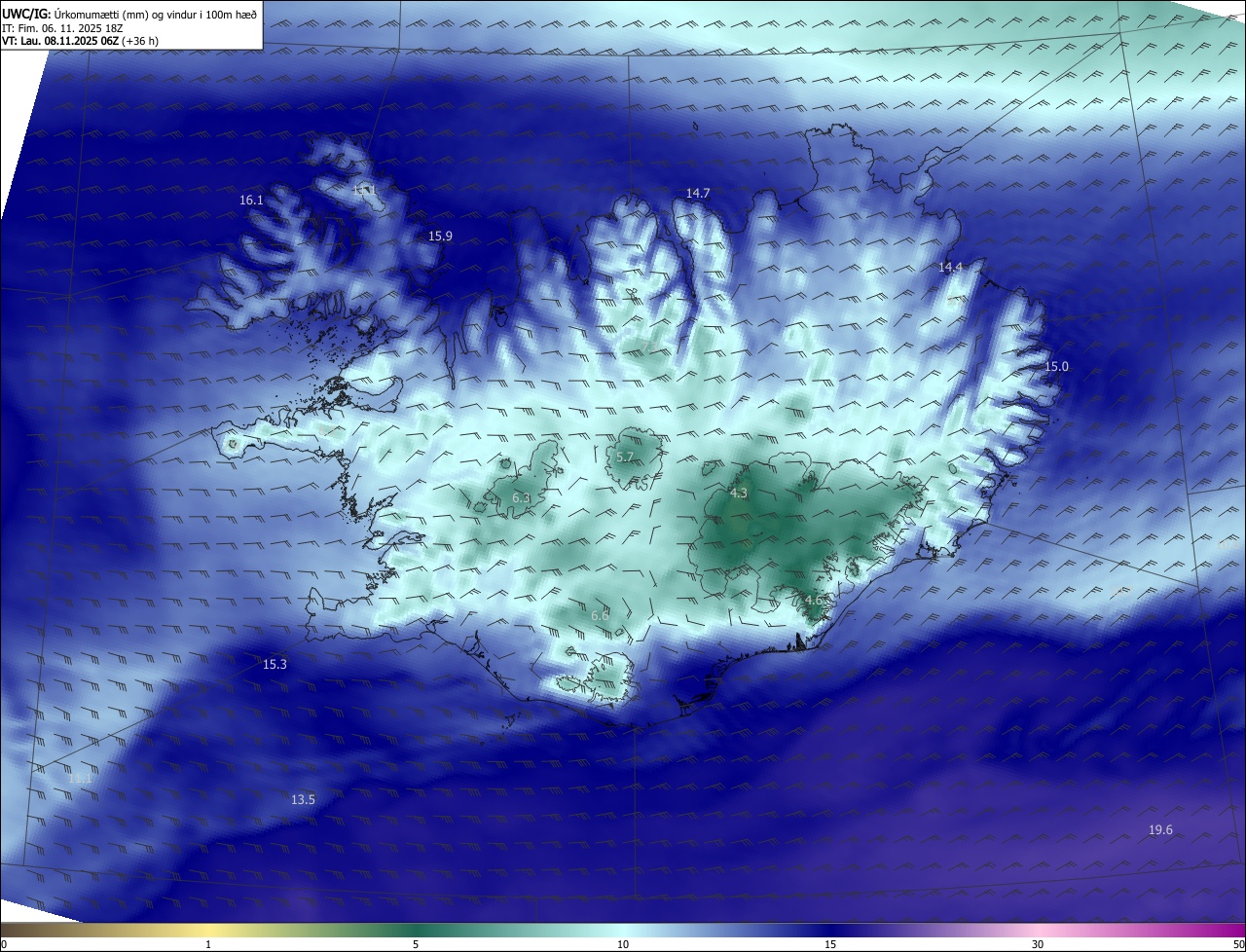Click the 5.7 value over the central glacier

[625, 457]
